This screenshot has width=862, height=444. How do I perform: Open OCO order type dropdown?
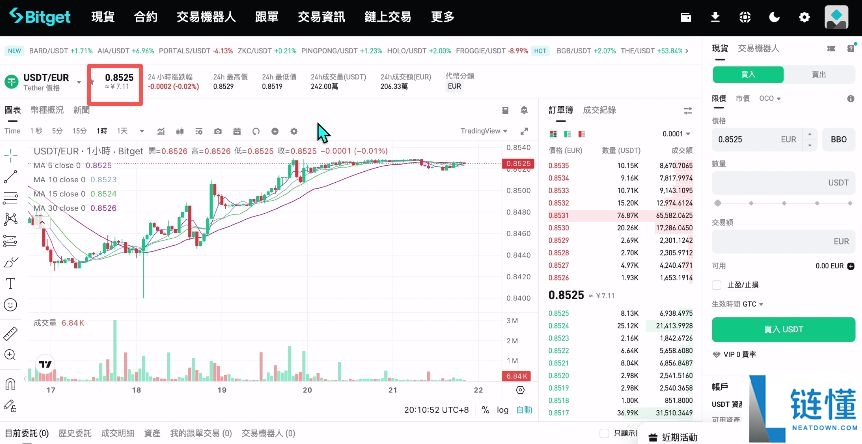coord(770,98)
